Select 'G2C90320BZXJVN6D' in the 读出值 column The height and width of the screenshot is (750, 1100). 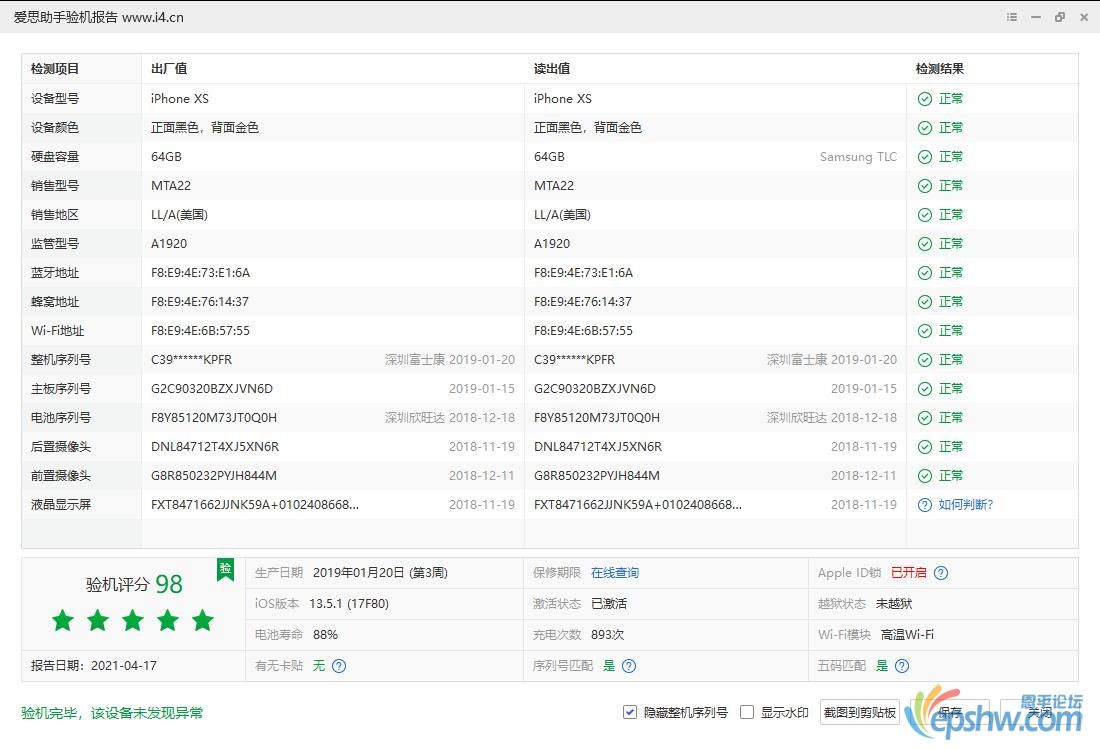pos(595,389)
